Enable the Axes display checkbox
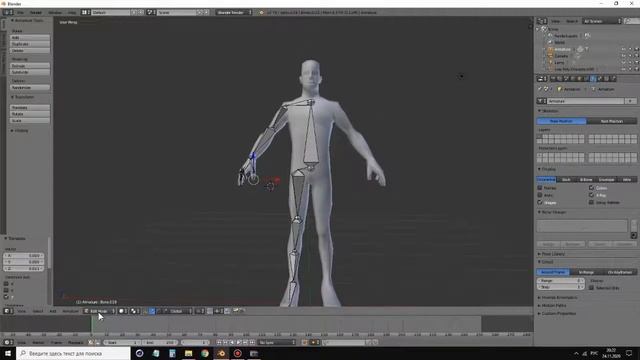The image size is (640, 360). [540, 195]
